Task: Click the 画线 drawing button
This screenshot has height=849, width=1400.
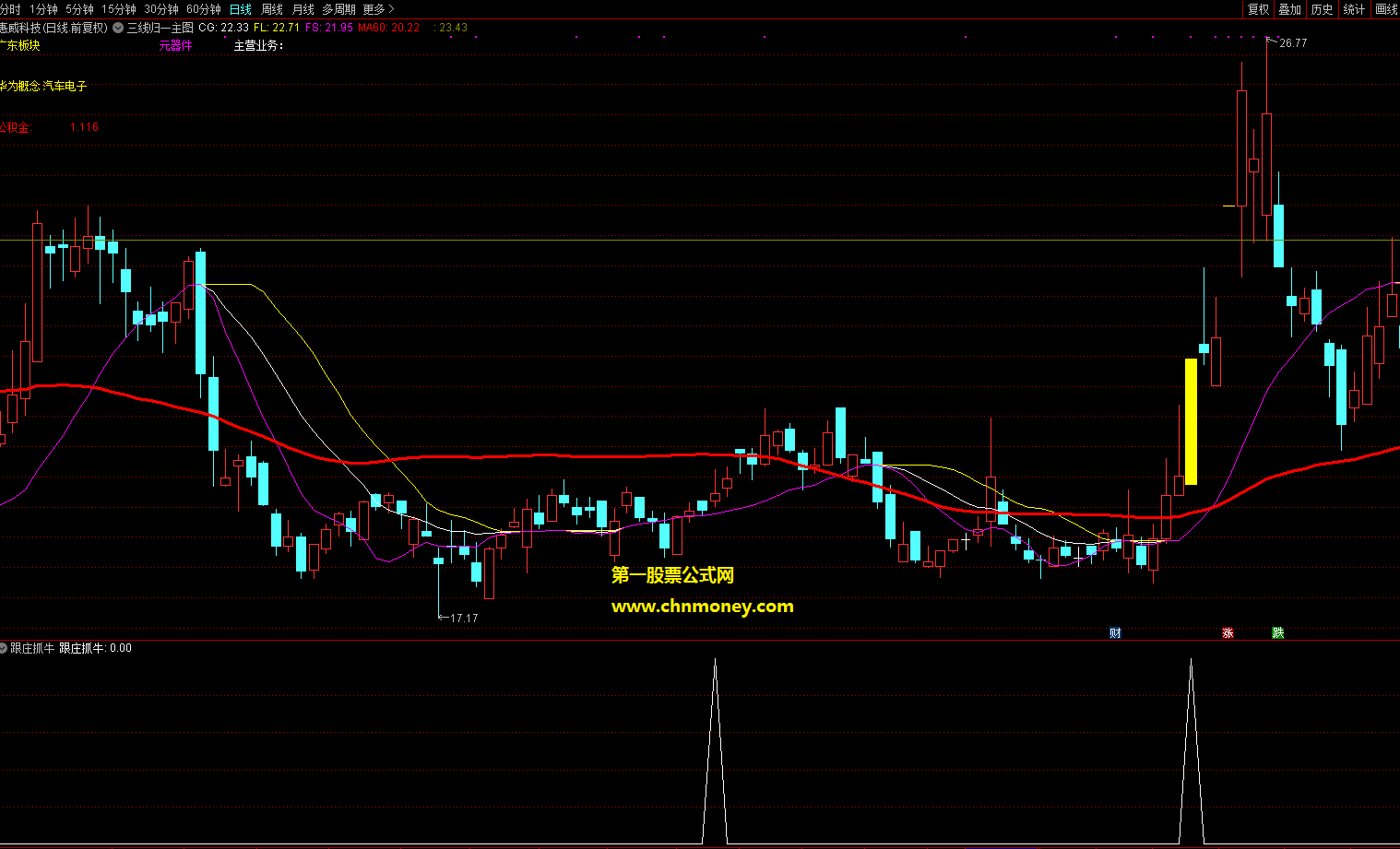Action: tap(1386, 9)
